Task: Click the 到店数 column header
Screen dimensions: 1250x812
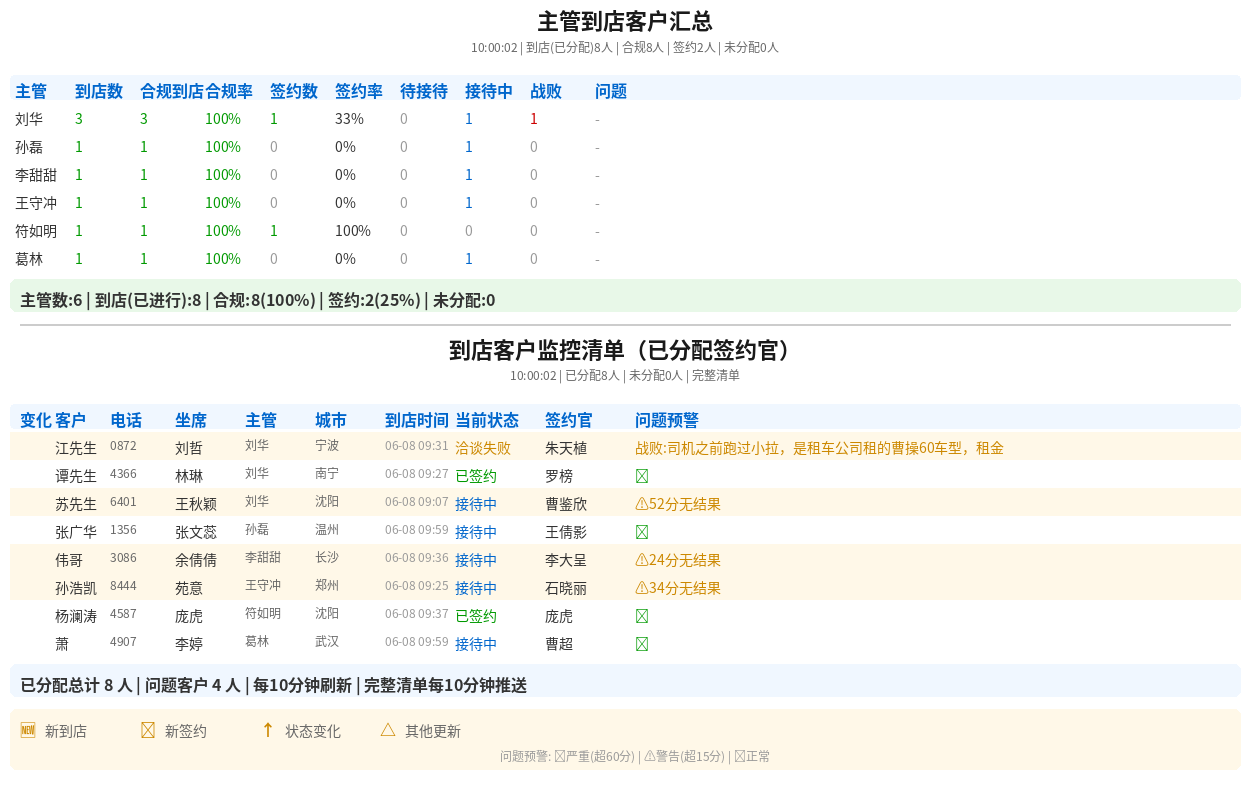Action: [99, 91]
